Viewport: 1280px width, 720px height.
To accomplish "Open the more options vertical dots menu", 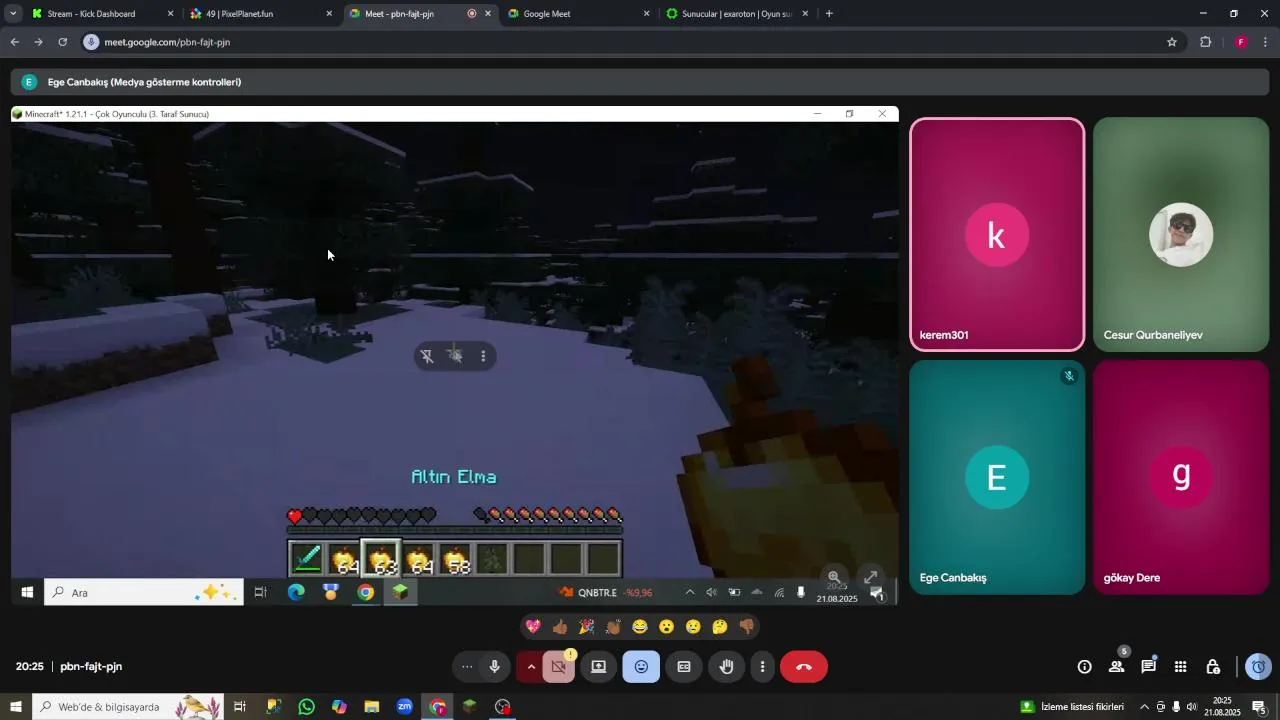I will coord(762,667).
